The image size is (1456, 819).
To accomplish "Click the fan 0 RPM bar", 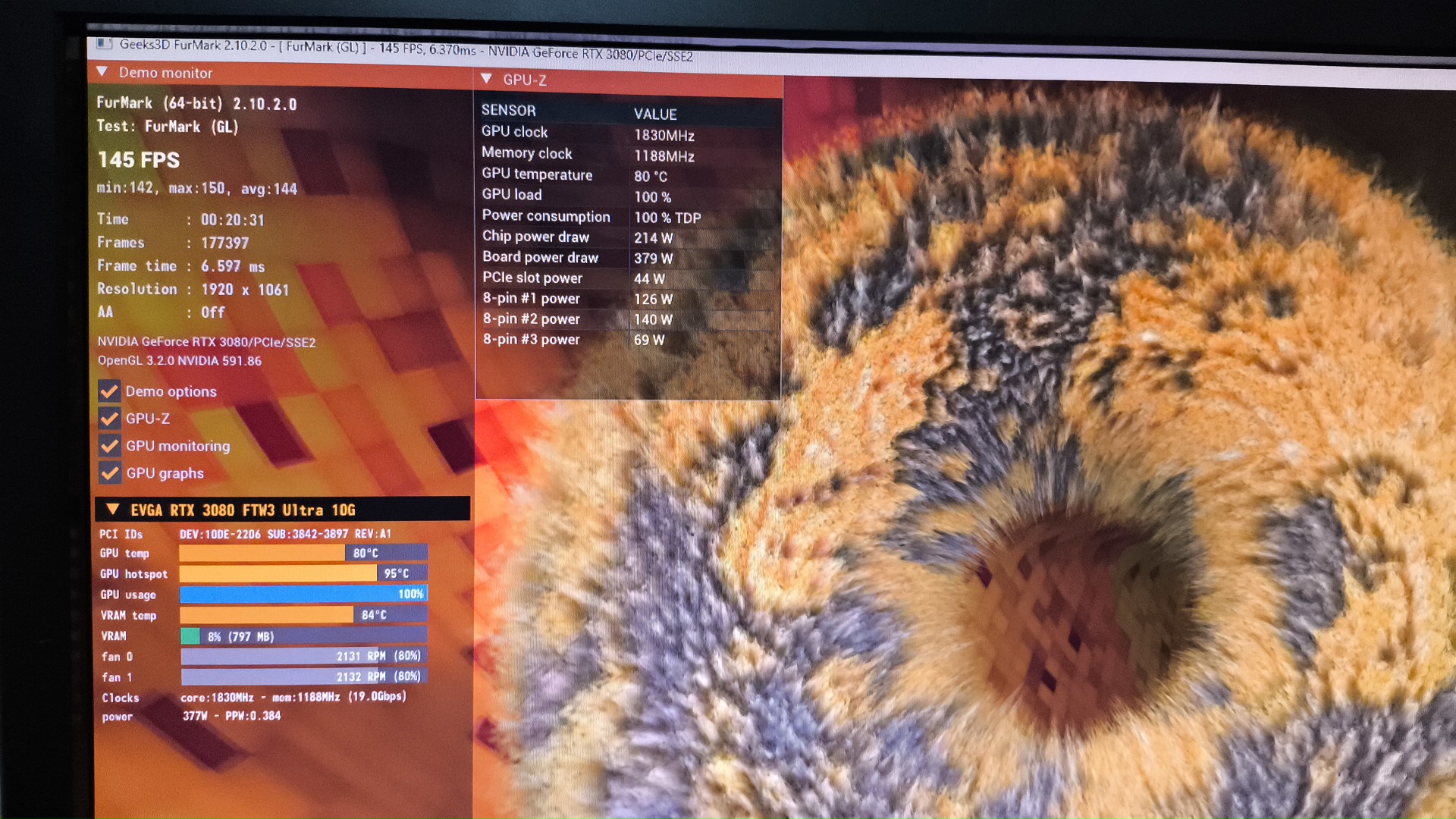I will coord(303,656).
